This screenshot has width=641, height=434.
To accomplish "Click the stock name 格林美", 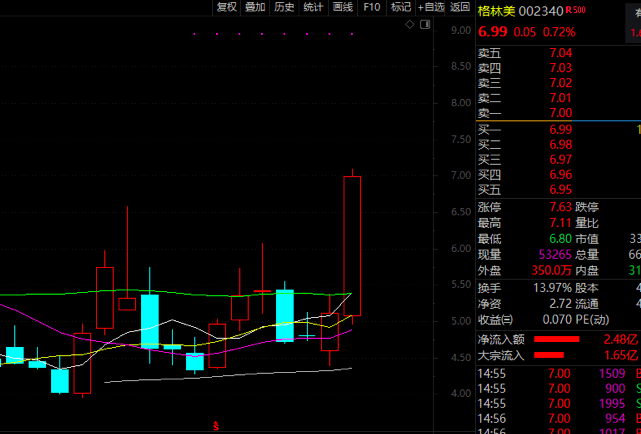I will coord(494,11).
